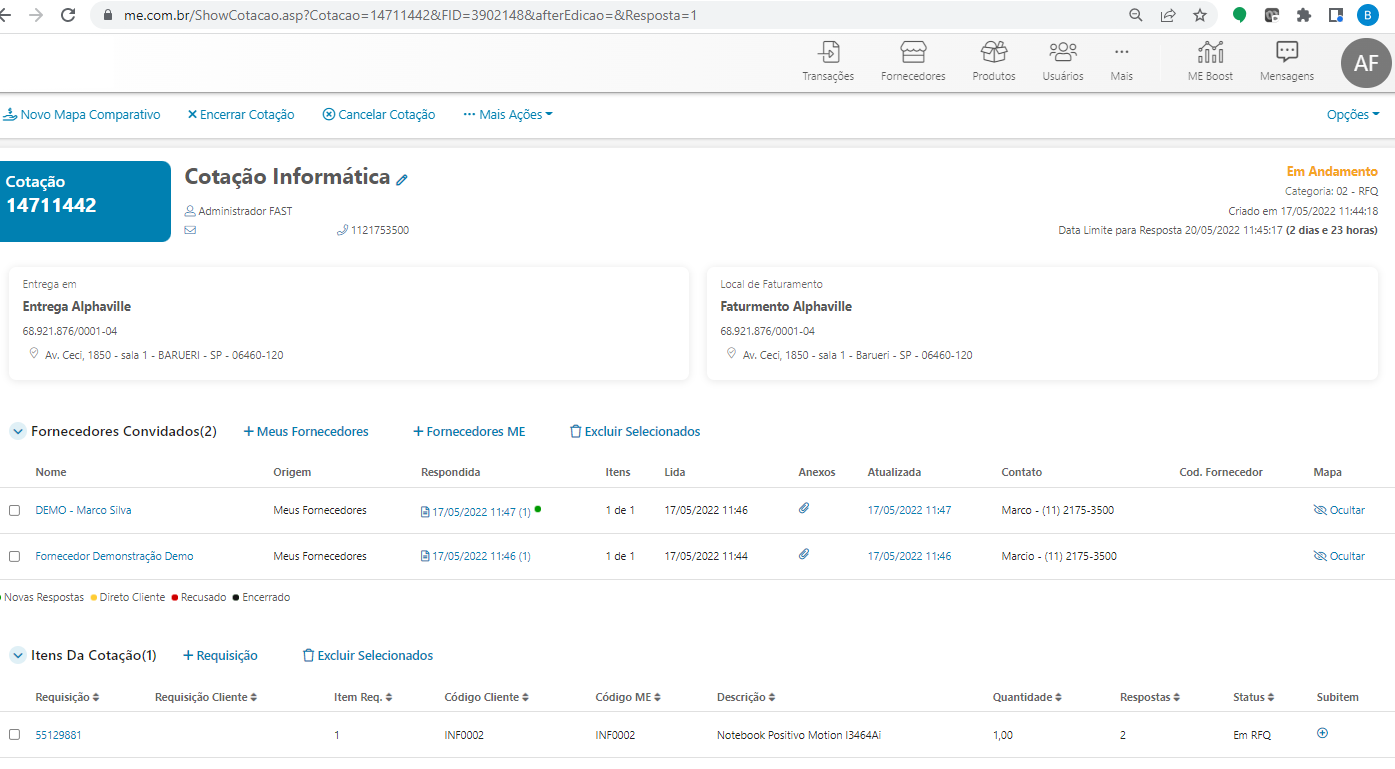
Task: Open the Mais Ações dropdown
Action: point(508,115)
